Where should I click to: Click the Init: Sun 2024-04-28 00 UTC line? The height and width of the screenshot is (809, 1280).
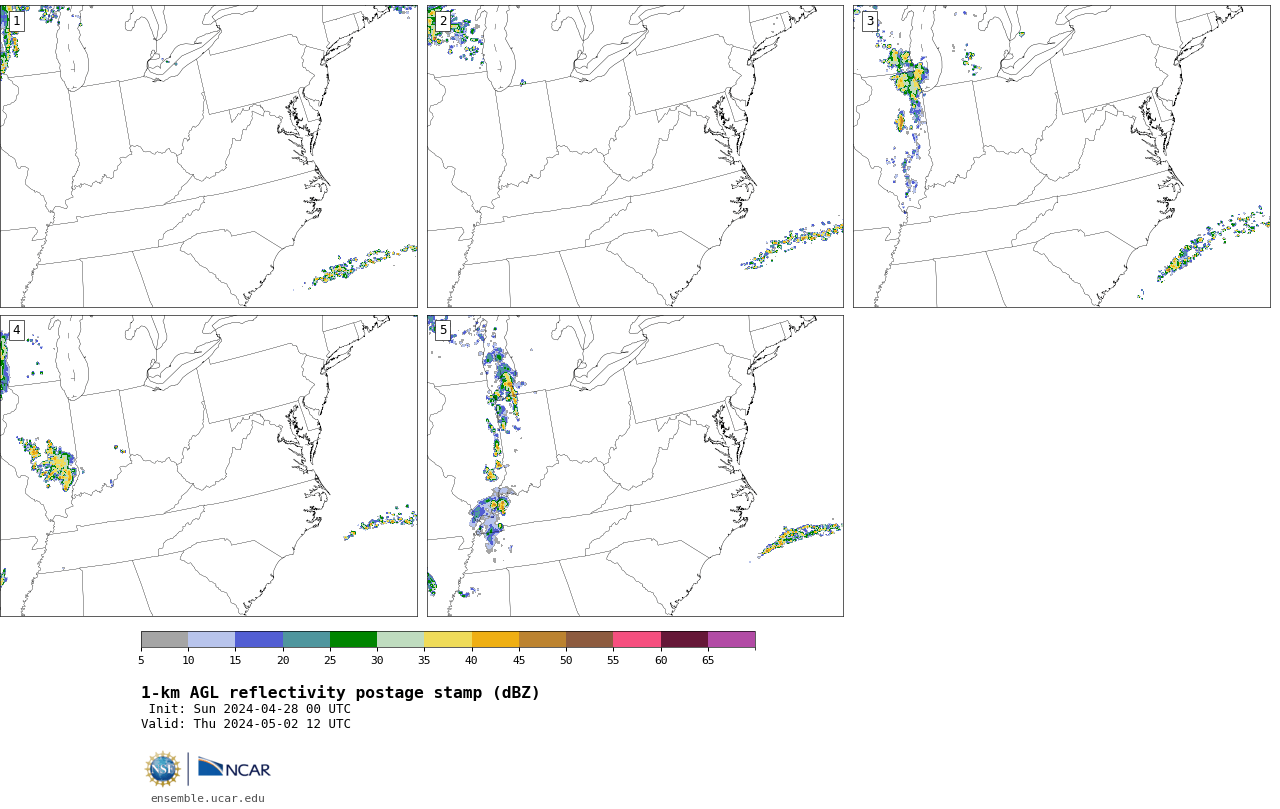[250, 709]
